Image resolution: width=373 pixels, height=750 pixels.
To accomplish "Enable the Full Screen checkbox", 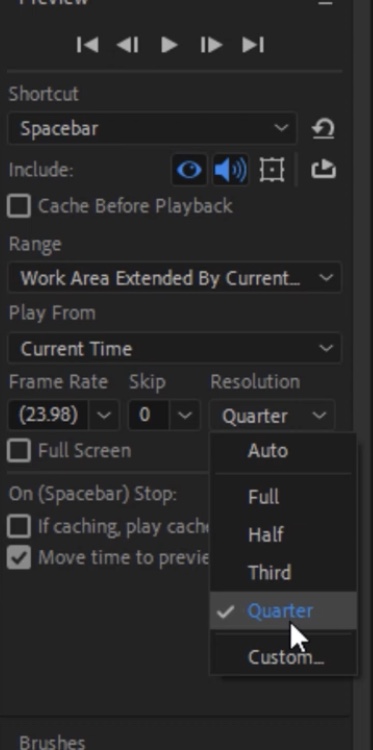I will pos(19,451).
